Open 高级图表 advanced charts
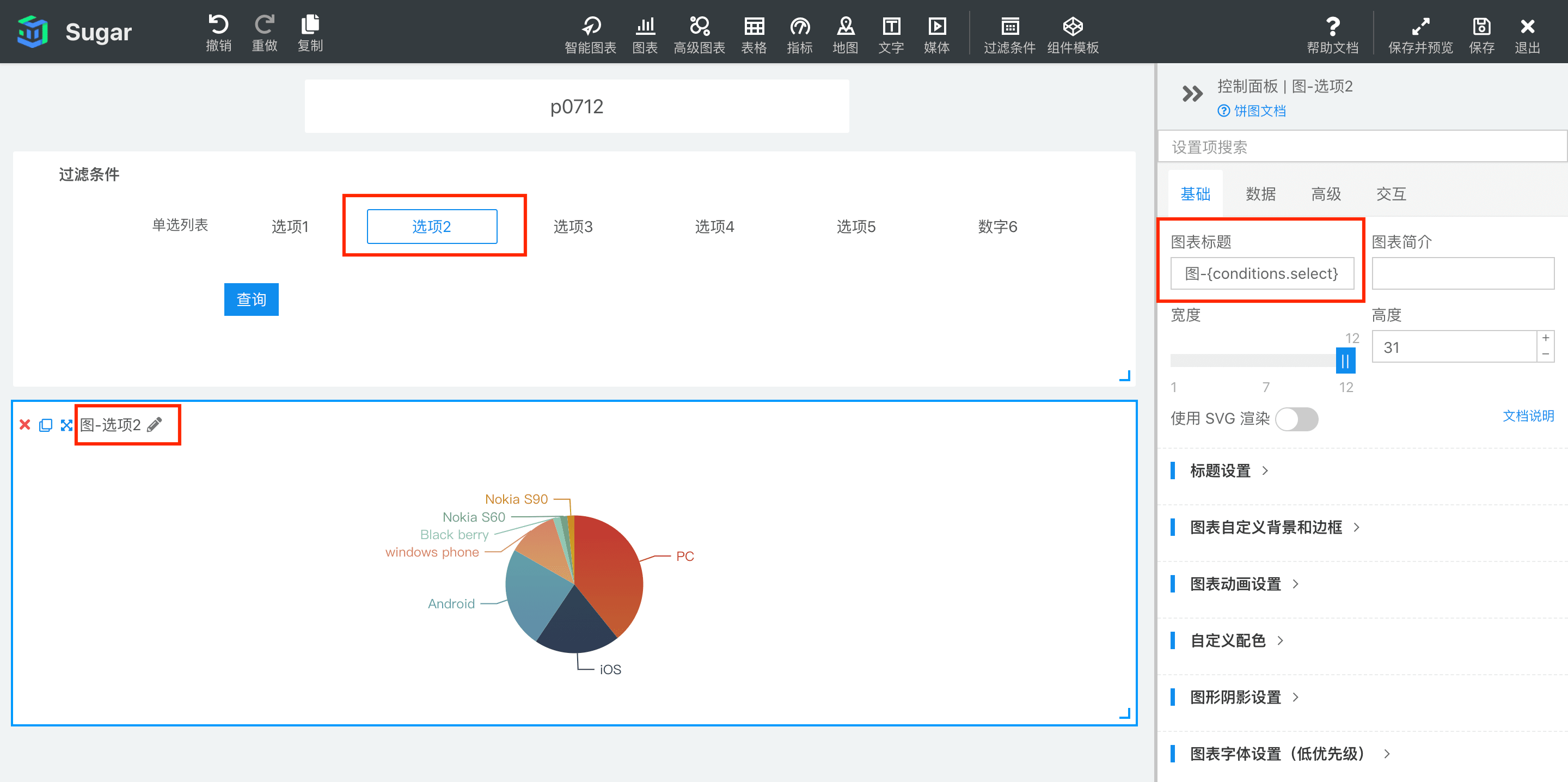 point(699,35)
